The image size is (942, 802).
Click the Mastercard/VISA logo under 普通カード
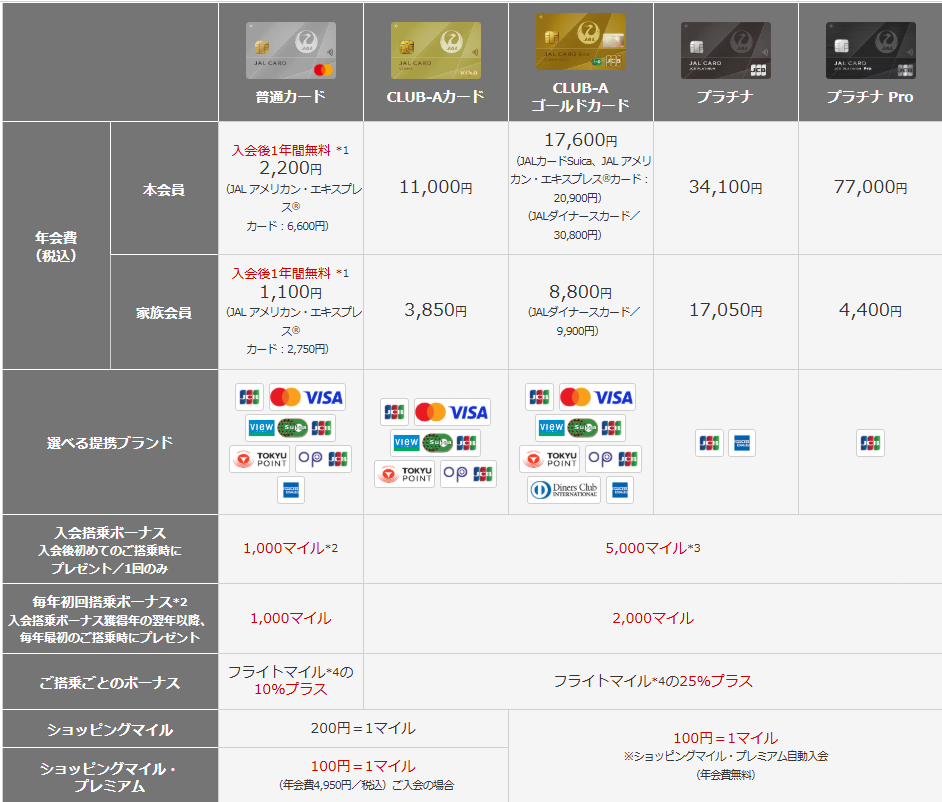click(307, 397)
